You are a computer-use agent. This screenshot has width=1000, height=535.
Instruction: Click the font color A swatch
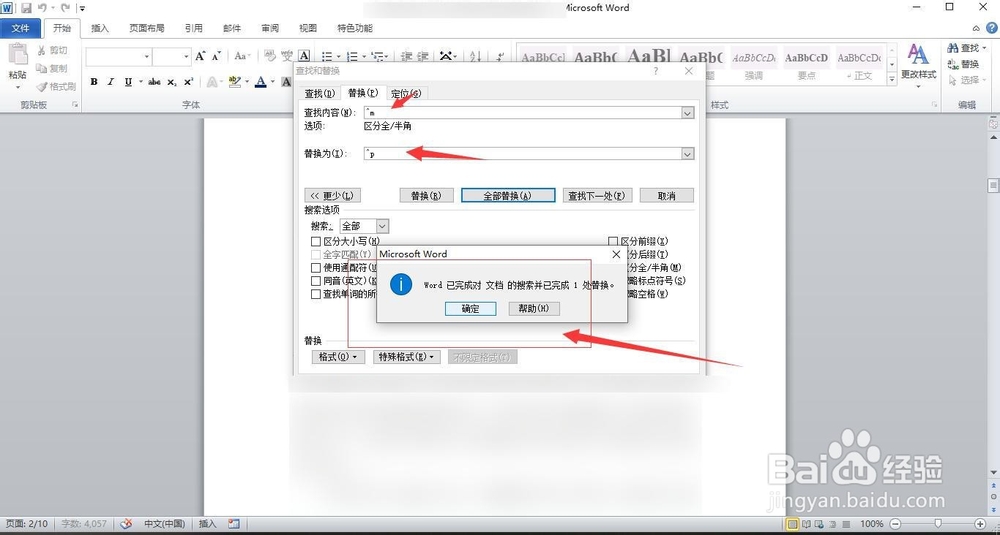pos(260,82)
